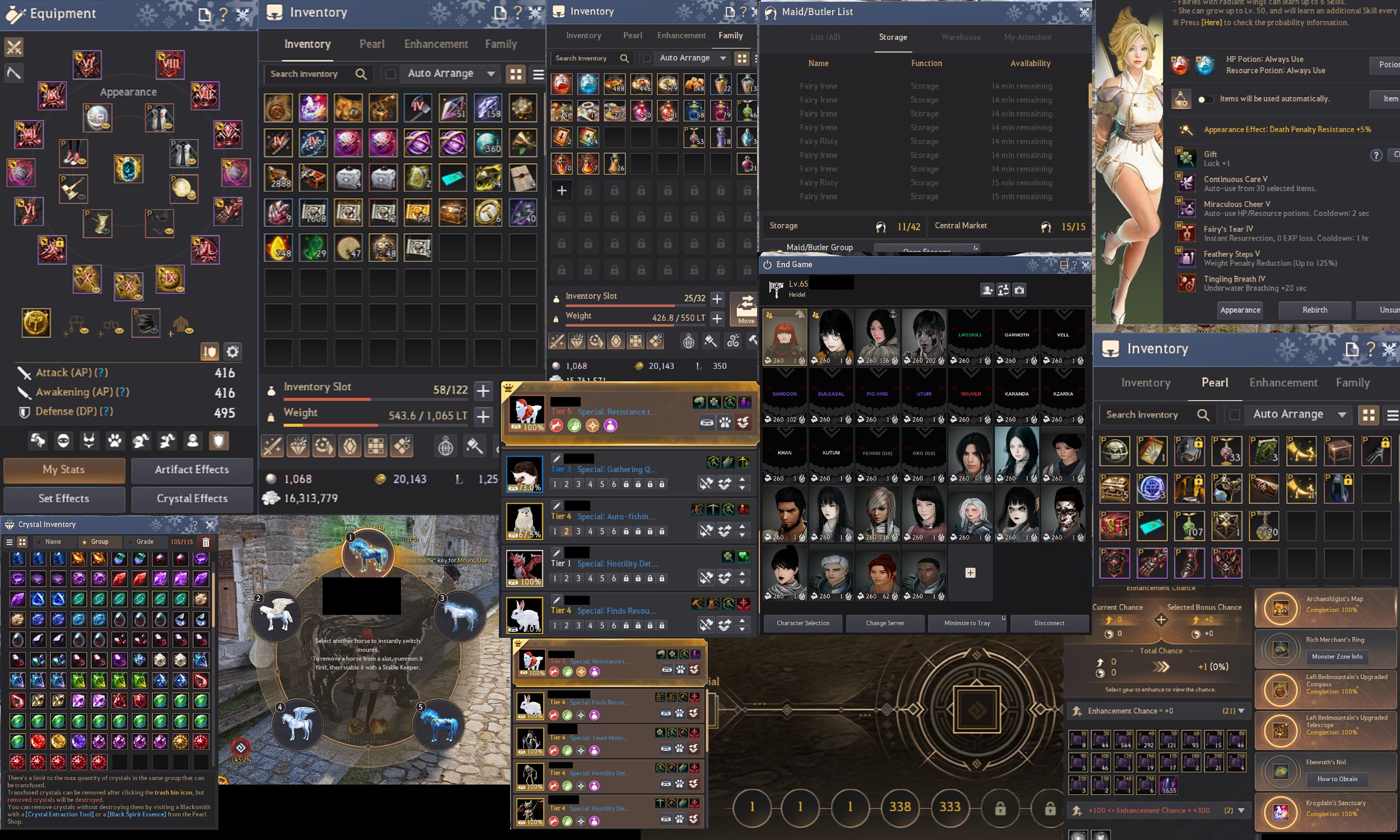
Task: Click sword-and-shield icon beside Equipment gear
Action: [x=209, y=352]
